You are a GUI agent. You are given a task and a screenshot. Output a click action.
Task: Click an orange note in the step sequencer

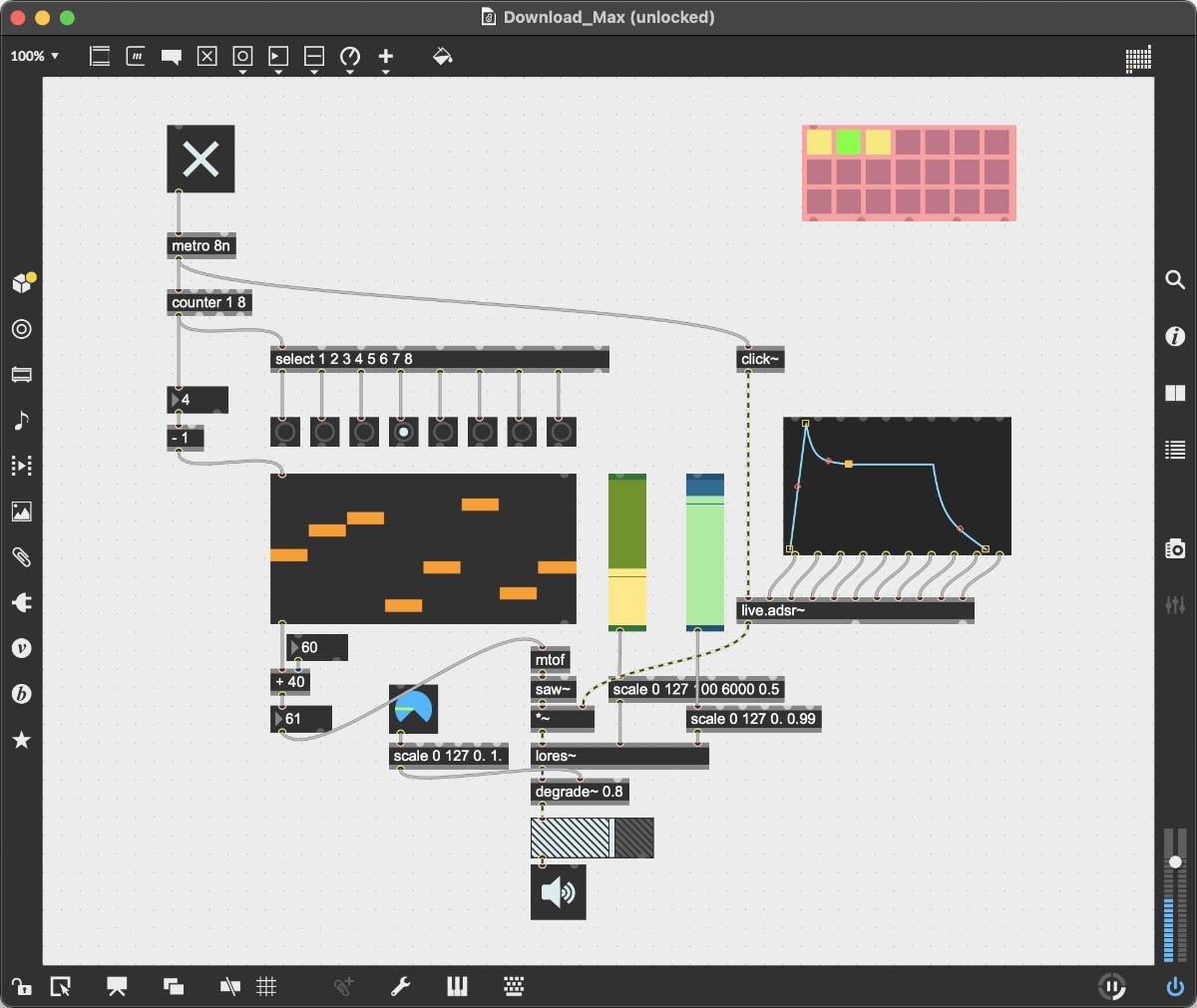pyautogui.click(x=479, y=504)
